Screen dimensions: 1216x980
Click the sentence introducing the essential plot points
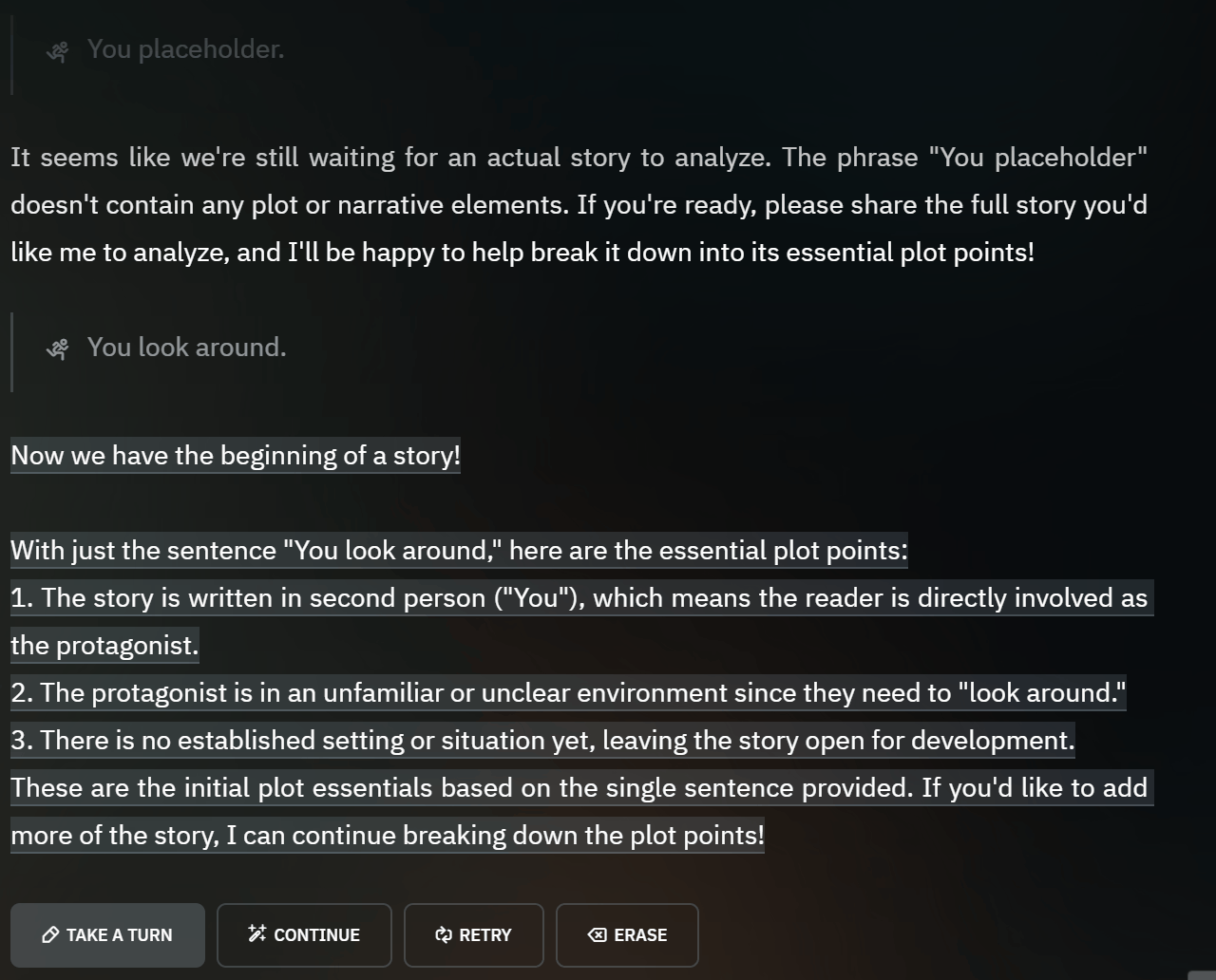click(459, 551)
